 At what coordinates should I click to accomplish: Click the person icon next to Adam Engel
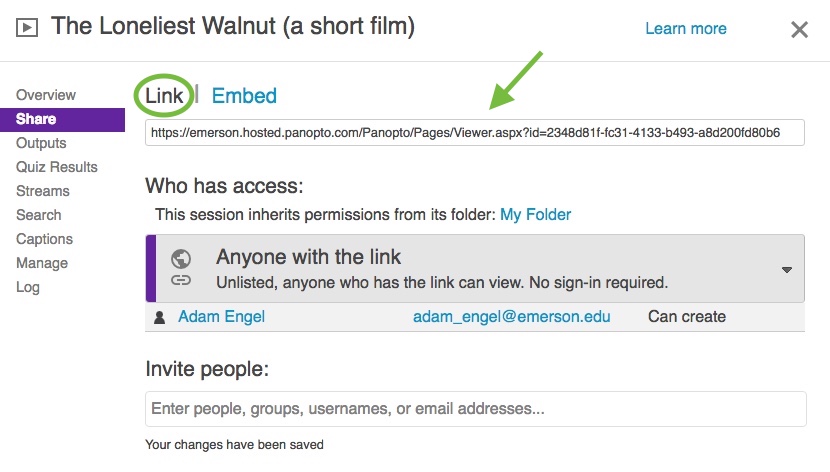coord(159,317)
